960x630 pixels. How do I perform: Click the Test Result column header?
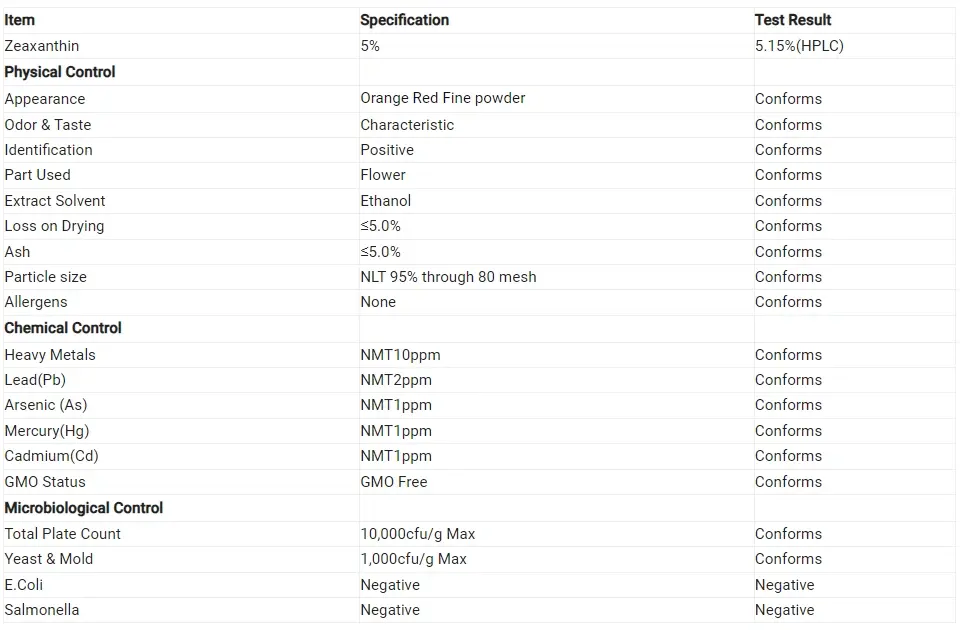[x=793, y=20]
